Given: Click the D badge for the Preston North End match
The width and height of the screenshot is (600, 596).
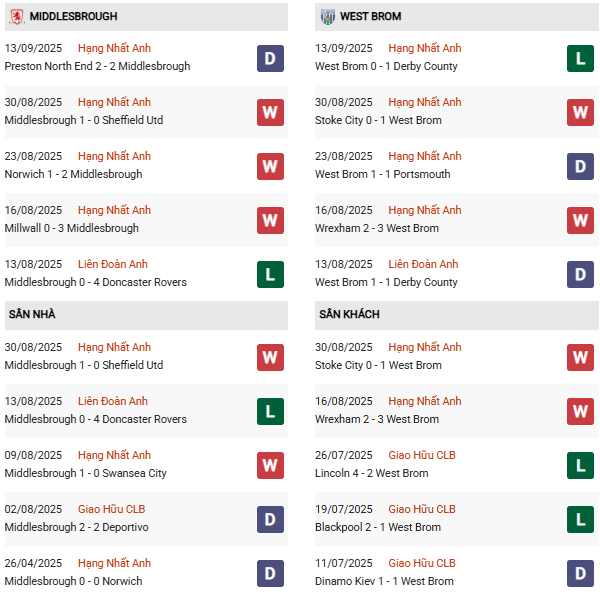Looking at the screenshot, I should pos(270,58).
